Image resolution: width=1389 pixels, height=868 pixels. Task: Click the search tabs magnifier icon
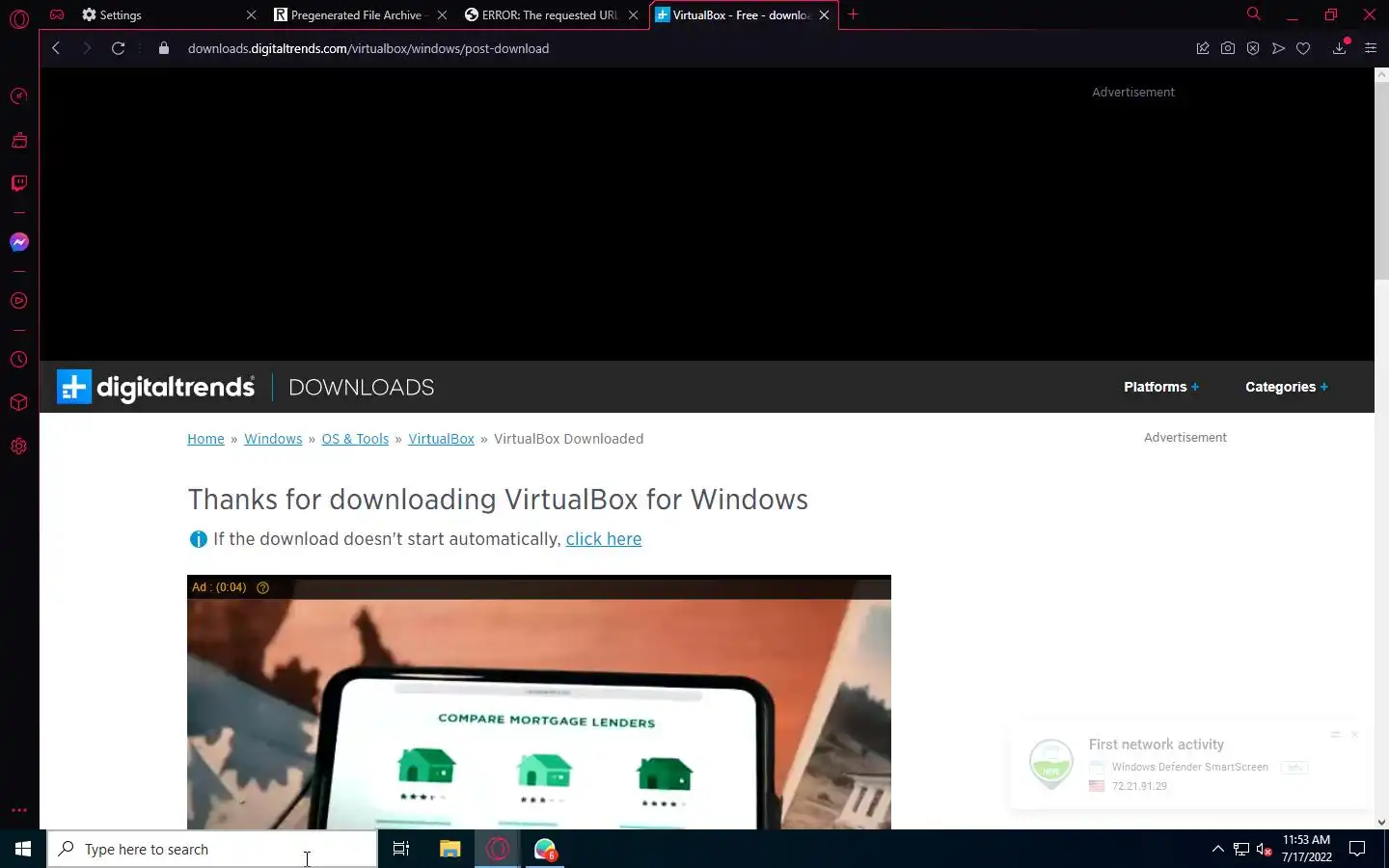(x=1253, y=14)
